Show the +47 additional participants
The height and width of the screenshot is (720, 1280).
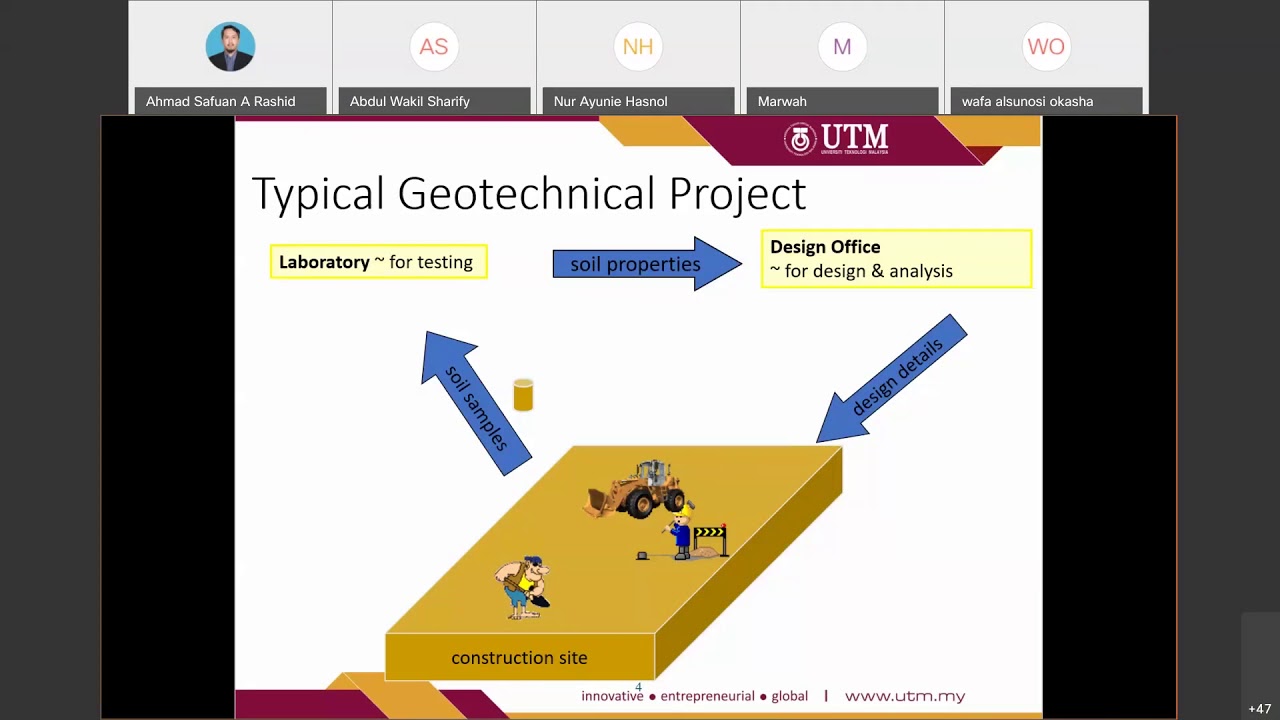click(x=1260, y=709)
